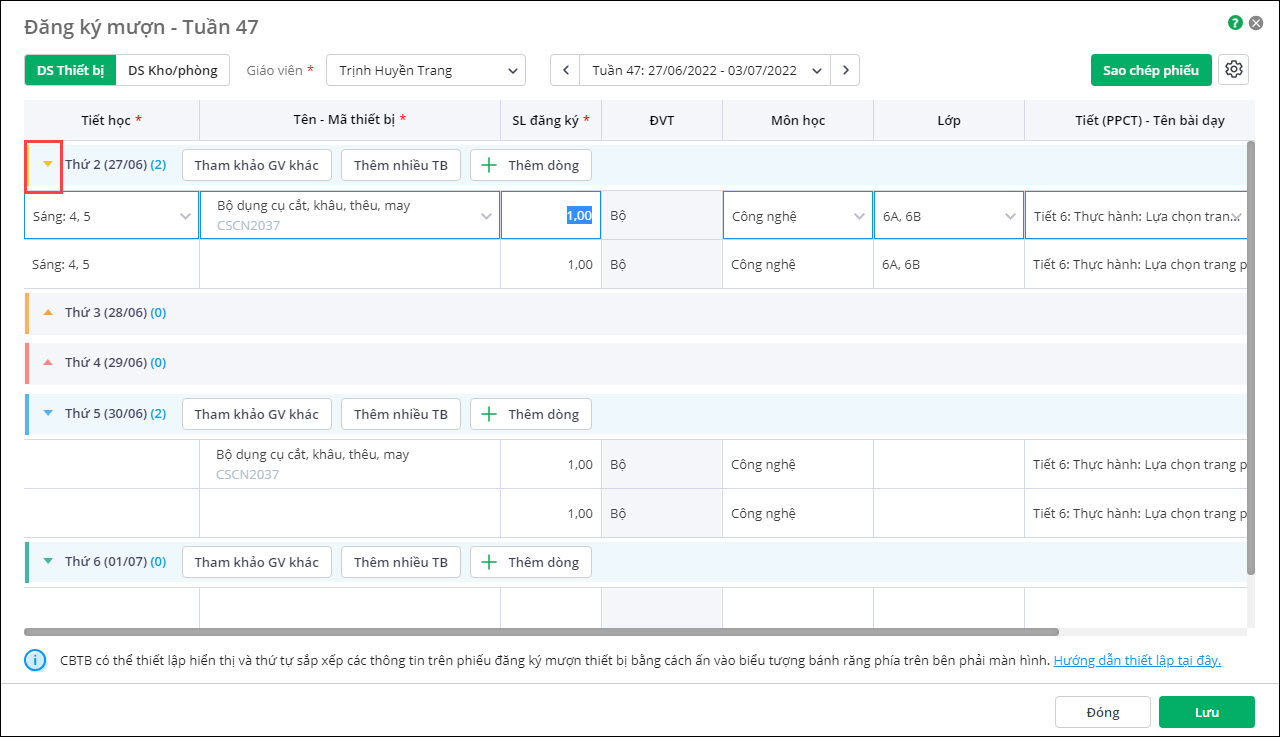Screen dimensions: 1280x737
Task: Clear the Tiết 6 lesson field
Action: (x=1236, y=216)
